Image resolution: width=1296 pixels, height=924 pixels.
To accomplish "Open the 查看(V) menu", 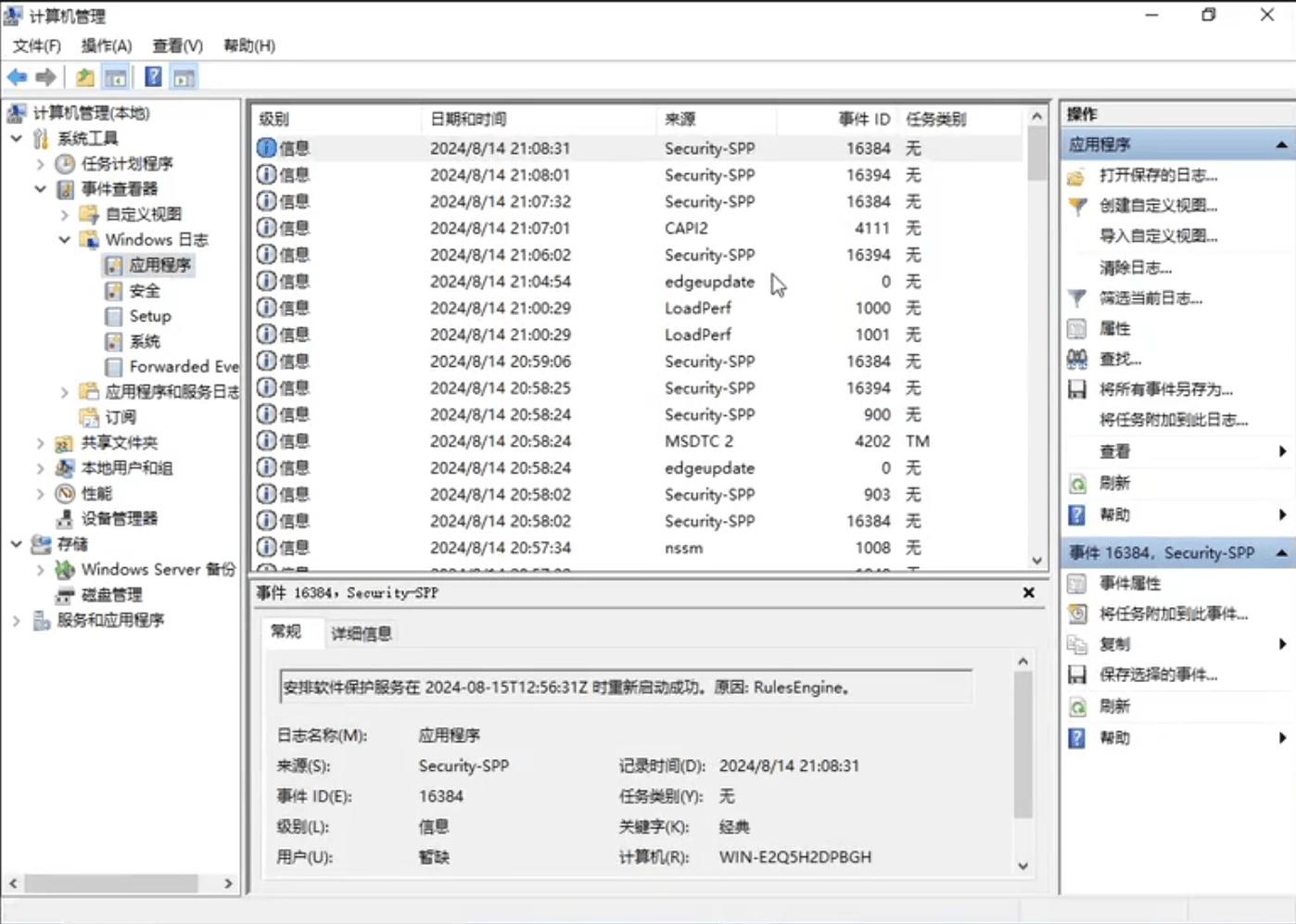I will pos(178,45).
